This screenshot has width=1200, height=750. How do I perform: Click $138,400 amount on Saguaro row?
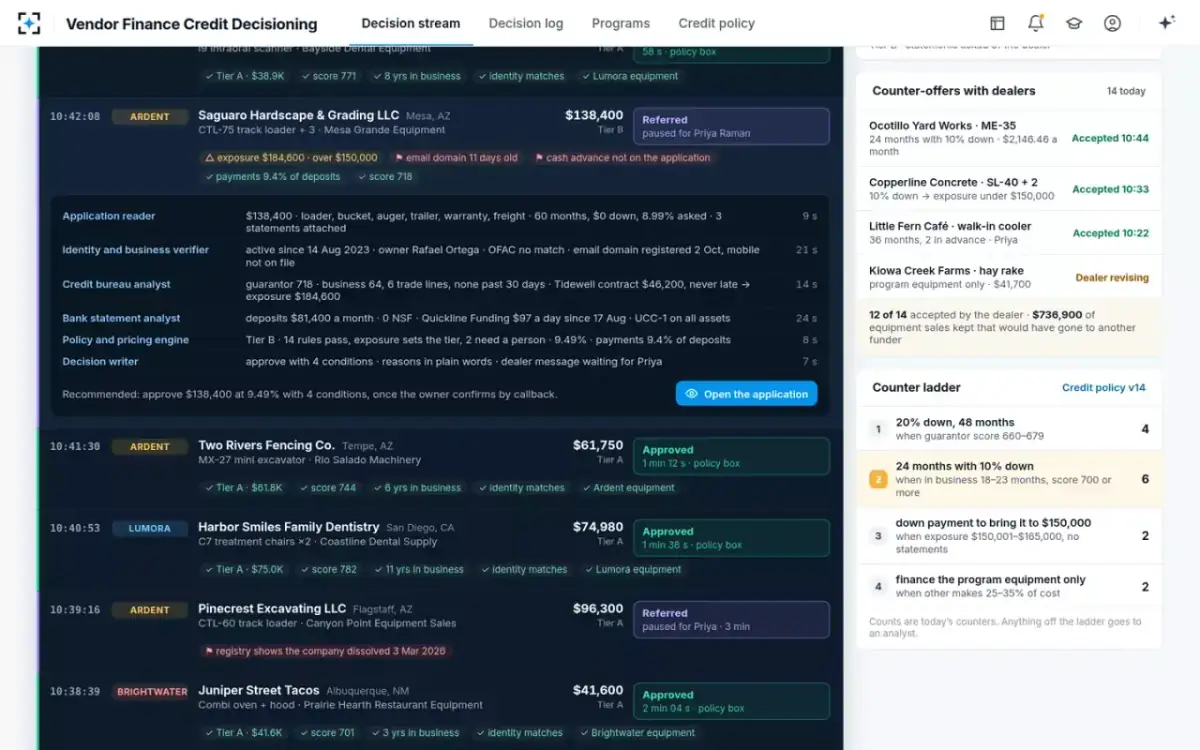[x=594, y=115]
